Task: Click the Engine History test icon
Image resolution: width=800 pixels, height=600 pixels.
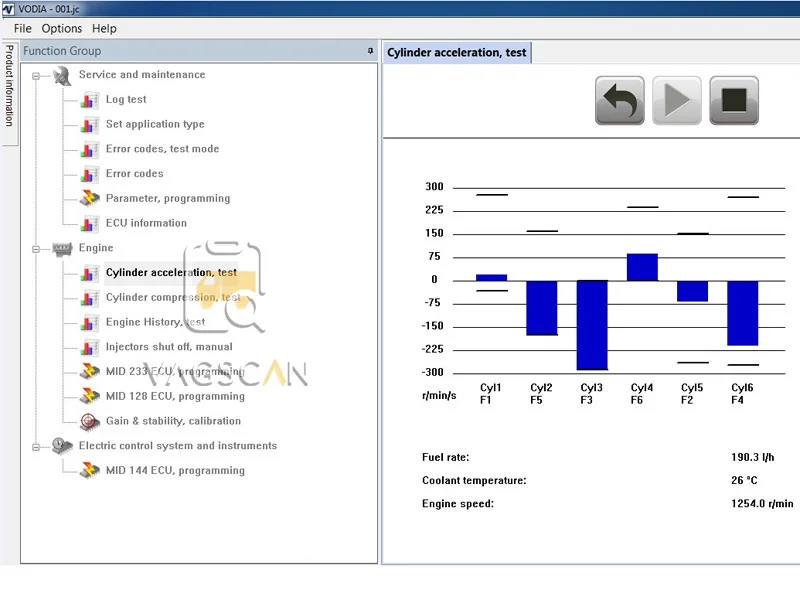Action: point(89,322)
